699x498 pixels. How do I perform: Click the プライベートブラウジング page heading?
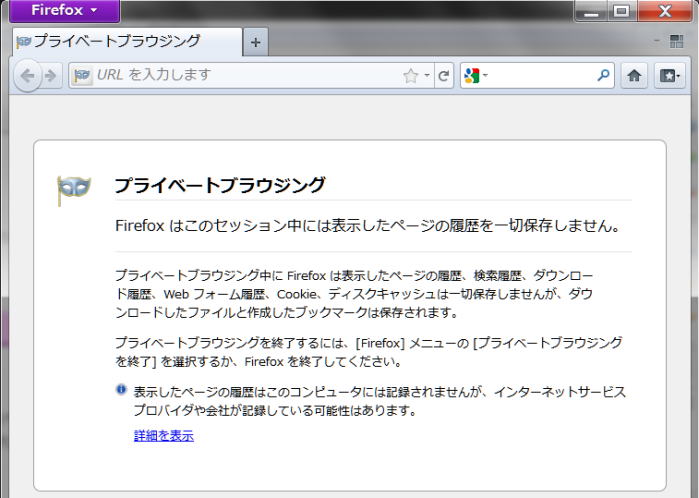[220, 185]
